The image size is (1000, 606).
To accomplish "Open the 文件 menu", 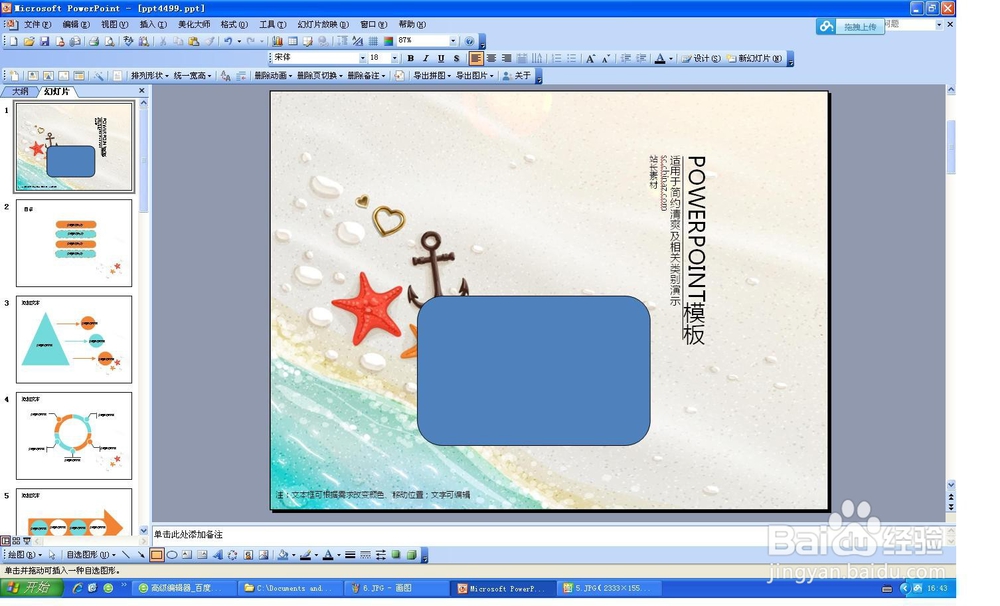I will [x=37, y=24].
